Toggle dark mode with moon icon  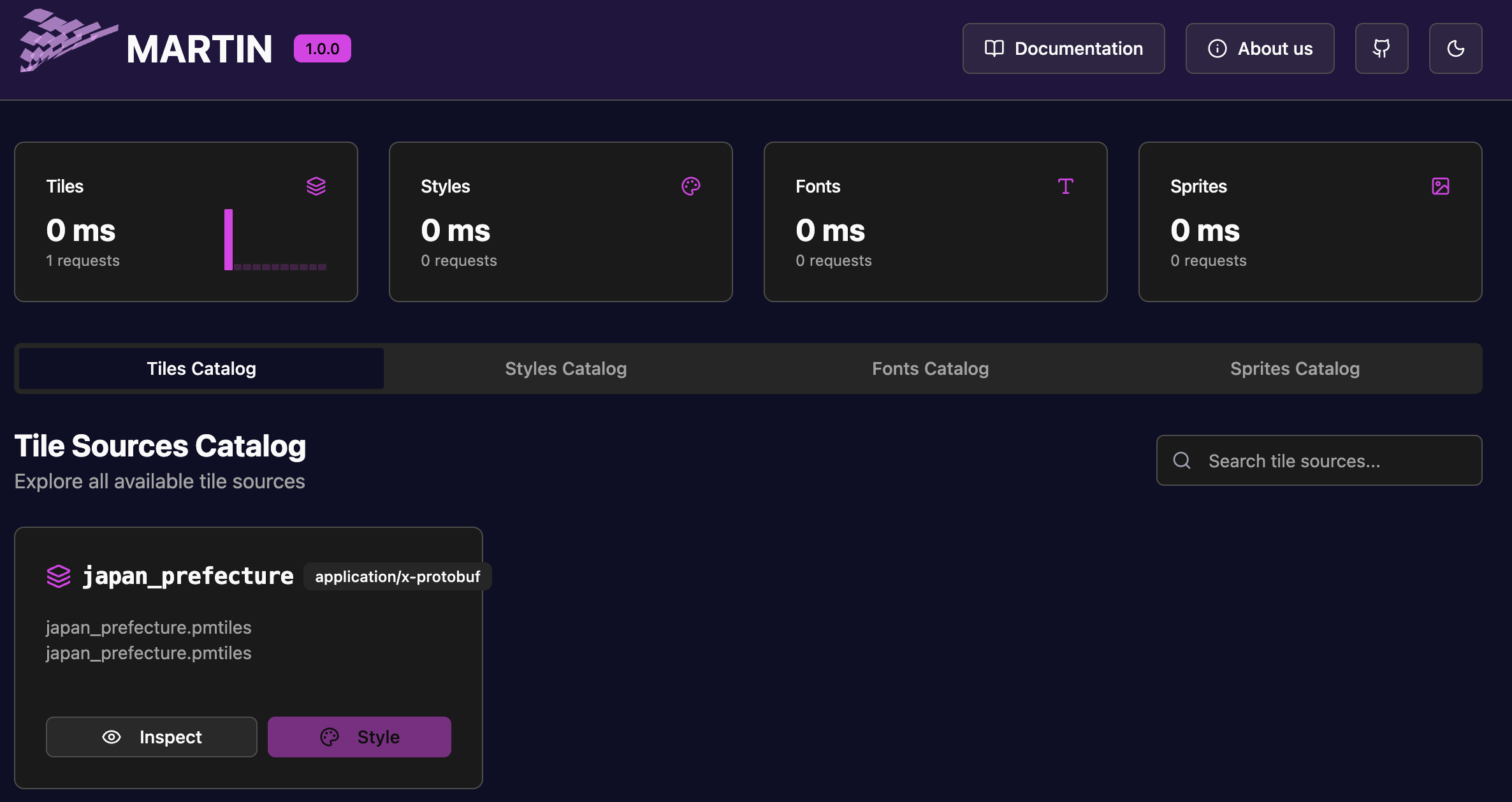(x=1455, y=48)
